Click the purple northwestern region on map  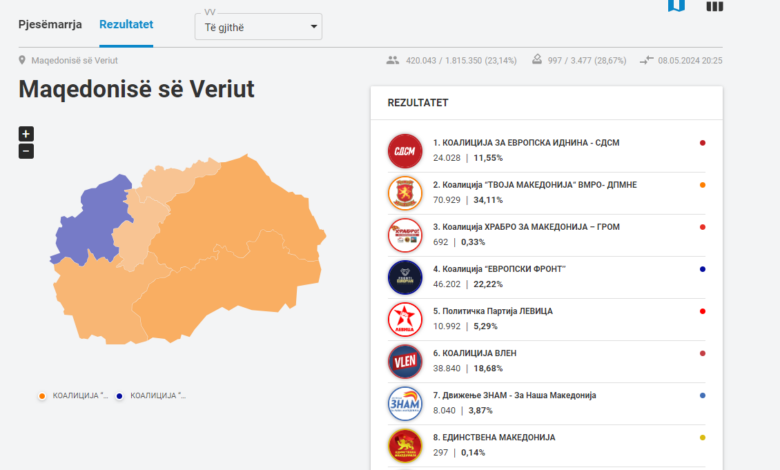(x=90, y=220)
